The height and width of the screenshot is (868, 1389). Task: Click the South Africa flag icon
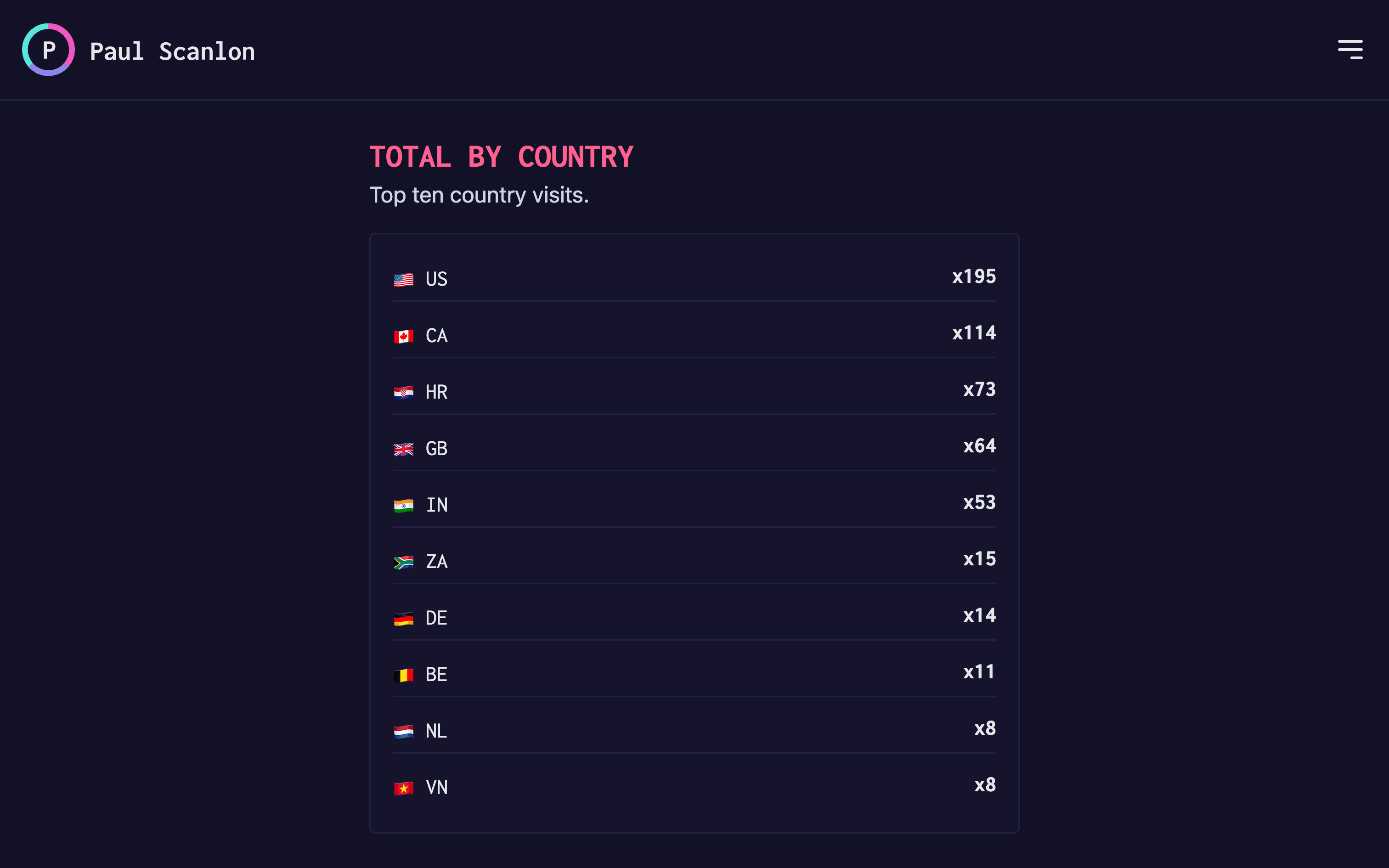click(x=403, y=561)
